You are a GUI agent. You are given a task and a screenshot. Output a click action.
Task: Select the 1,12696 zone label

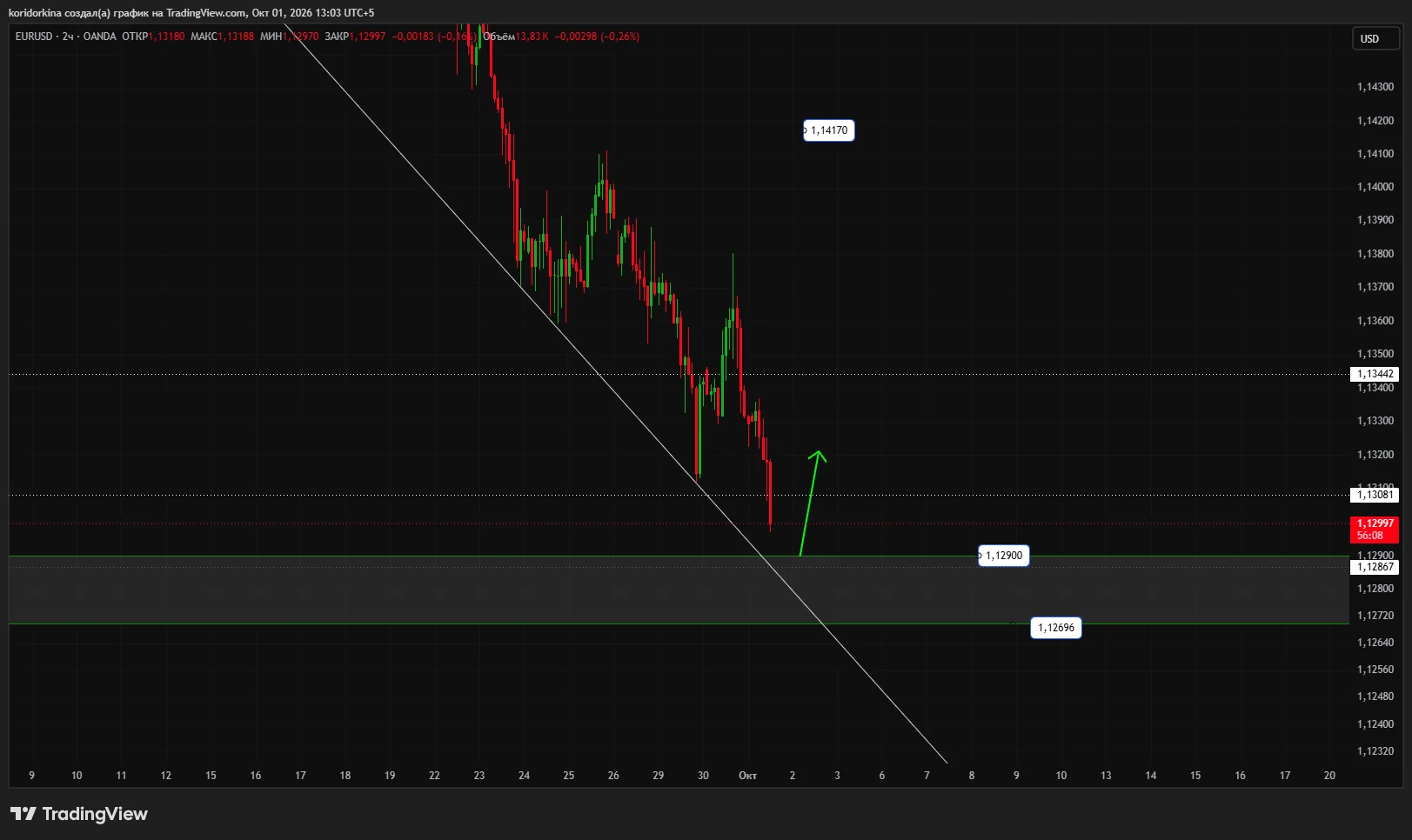point(1056,628)
